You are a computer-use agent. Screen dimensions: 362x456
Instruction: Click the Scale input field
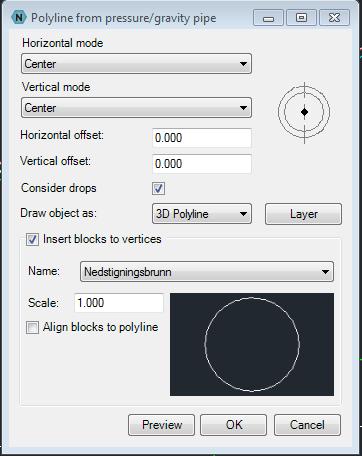(119, 303)
